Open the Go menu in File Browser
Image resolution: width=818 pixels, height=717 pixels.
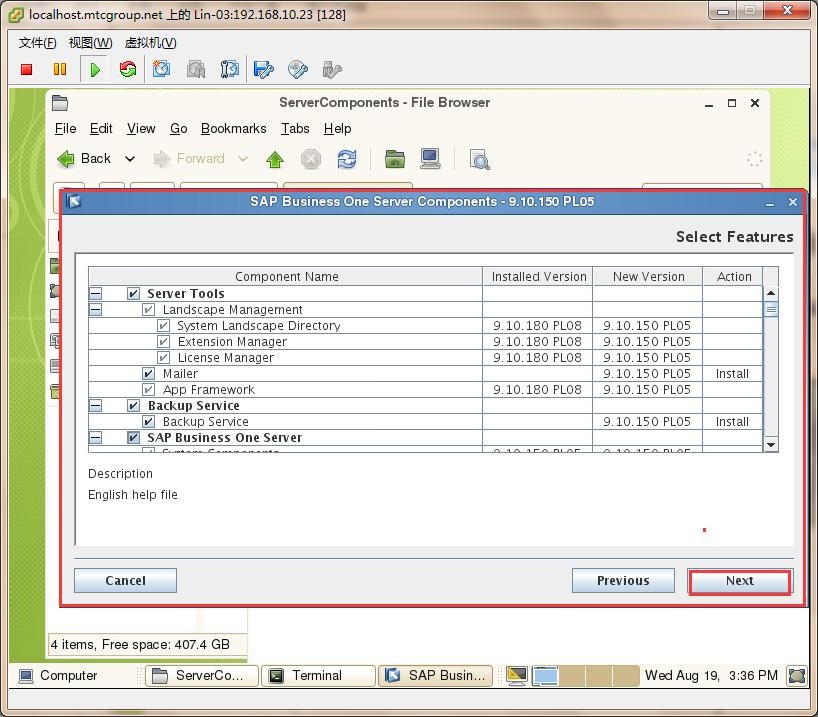click(x=178, y=128)
